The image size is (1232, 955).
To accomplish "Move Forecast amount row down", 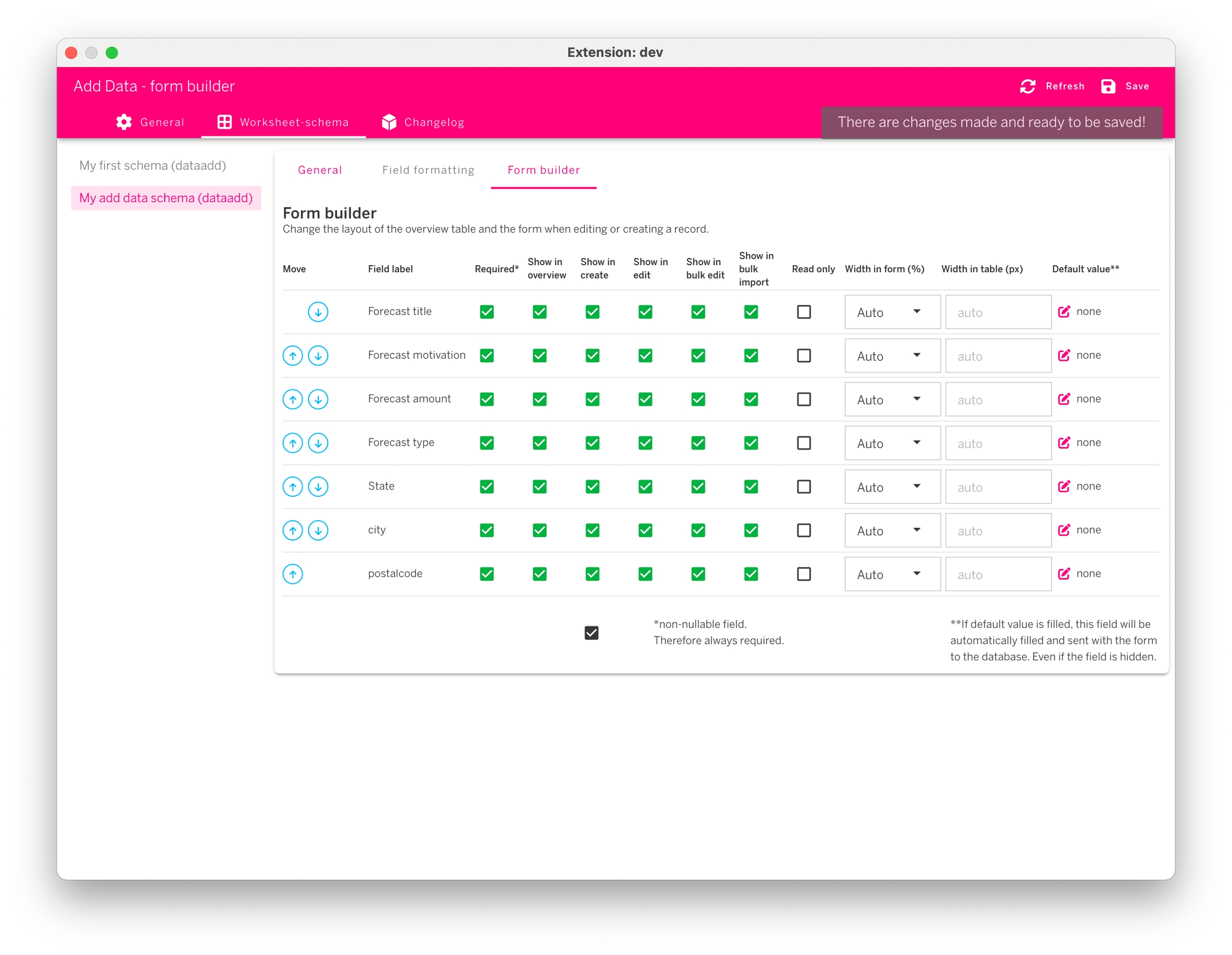I will (318, 399).
